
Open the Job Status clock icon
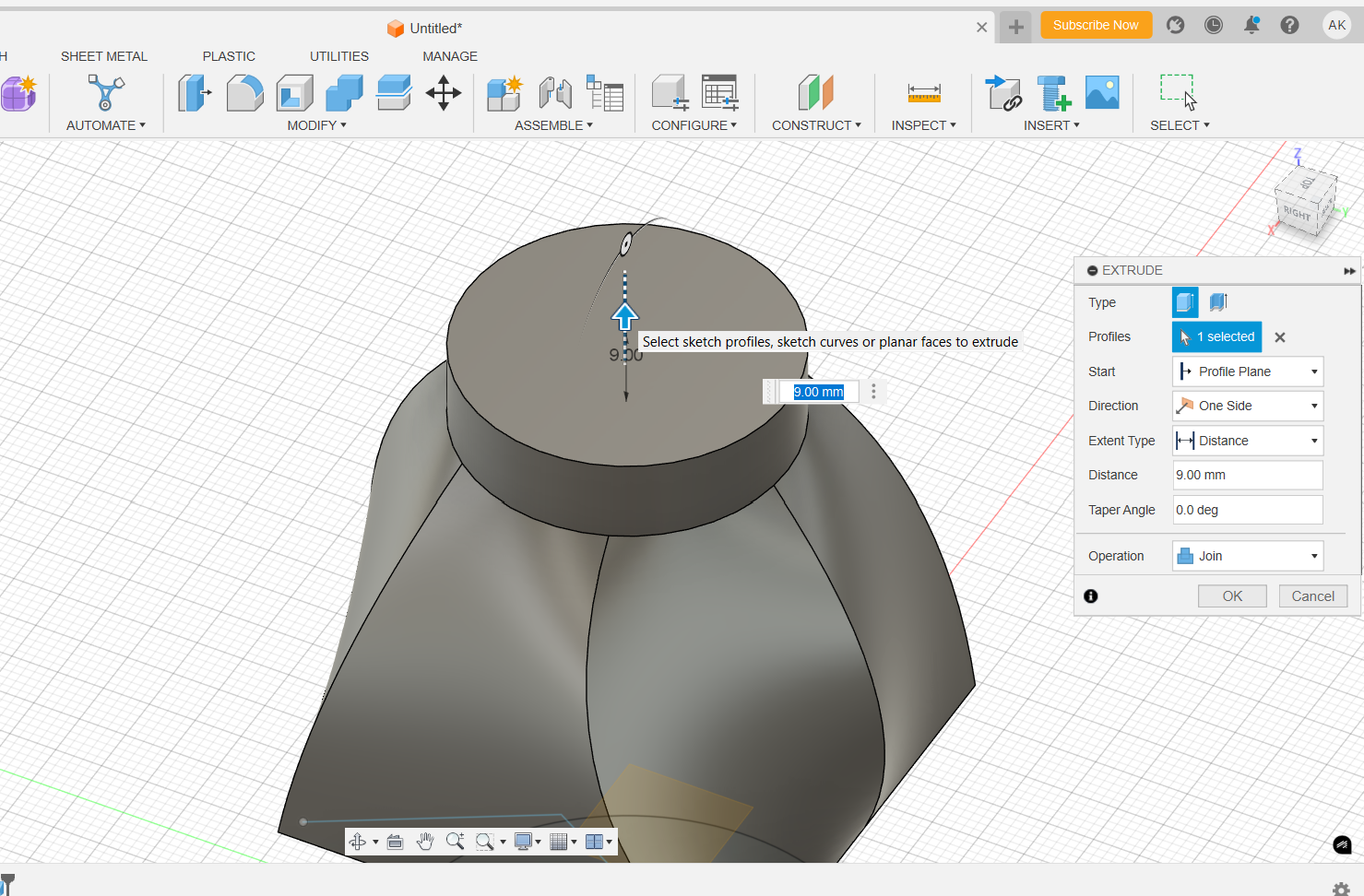(1214, 25)
